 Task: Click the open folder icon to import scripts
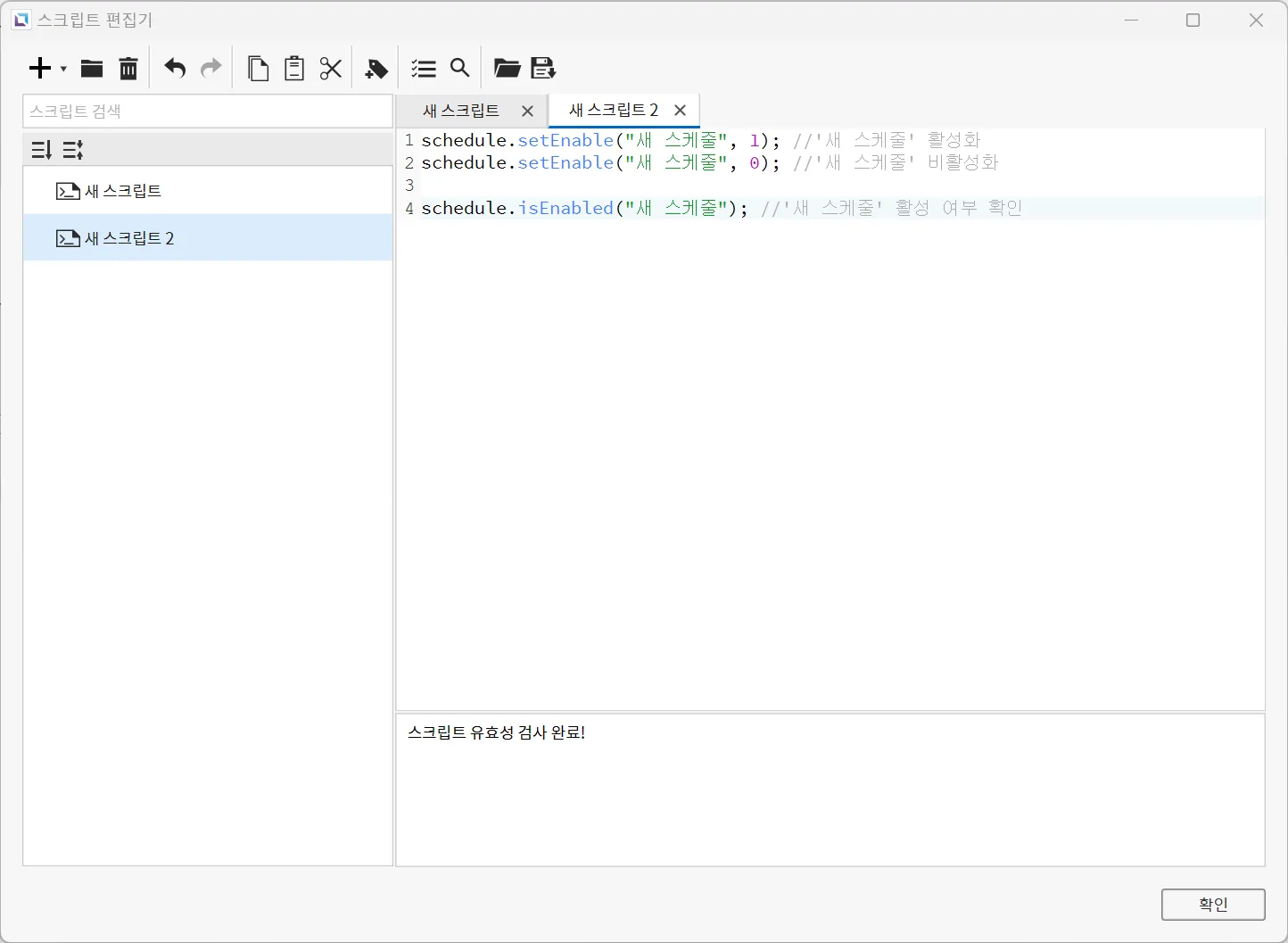point(507,68)
